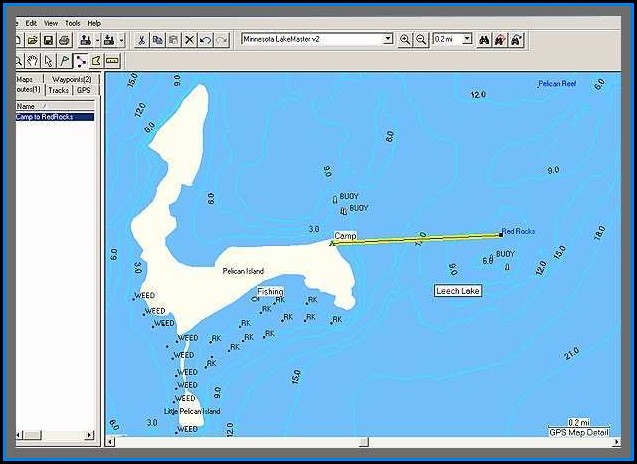Image resolution: width=637 pixels, height=464 pixels.
Task: Open a file with the Open folder icon
Action: [x=33, y=40]
